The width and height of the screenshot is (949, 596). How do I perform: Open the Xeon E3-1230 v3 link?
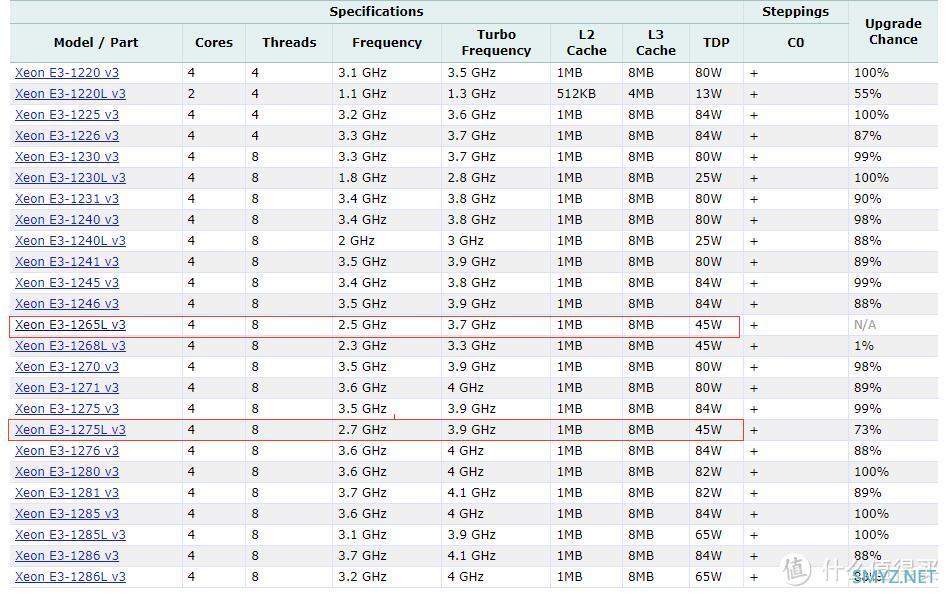point(67,157)
